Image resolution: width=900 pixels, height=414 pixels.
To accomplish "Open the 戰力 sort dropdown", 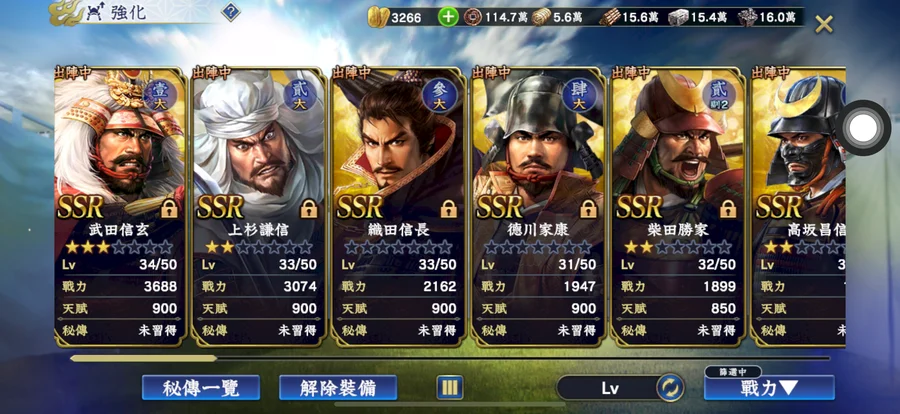I will click(x=769, y=388).
